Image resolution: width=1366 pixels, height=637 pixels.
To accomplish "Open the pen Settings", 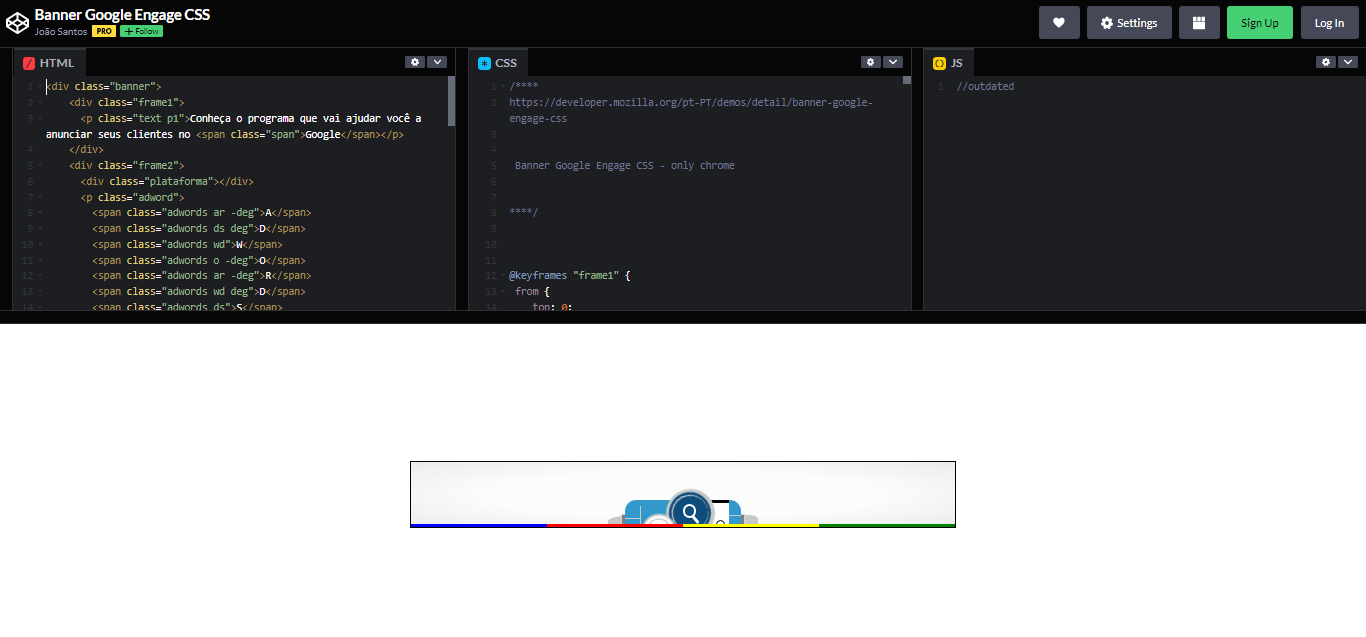I will tap(1129, 22).
